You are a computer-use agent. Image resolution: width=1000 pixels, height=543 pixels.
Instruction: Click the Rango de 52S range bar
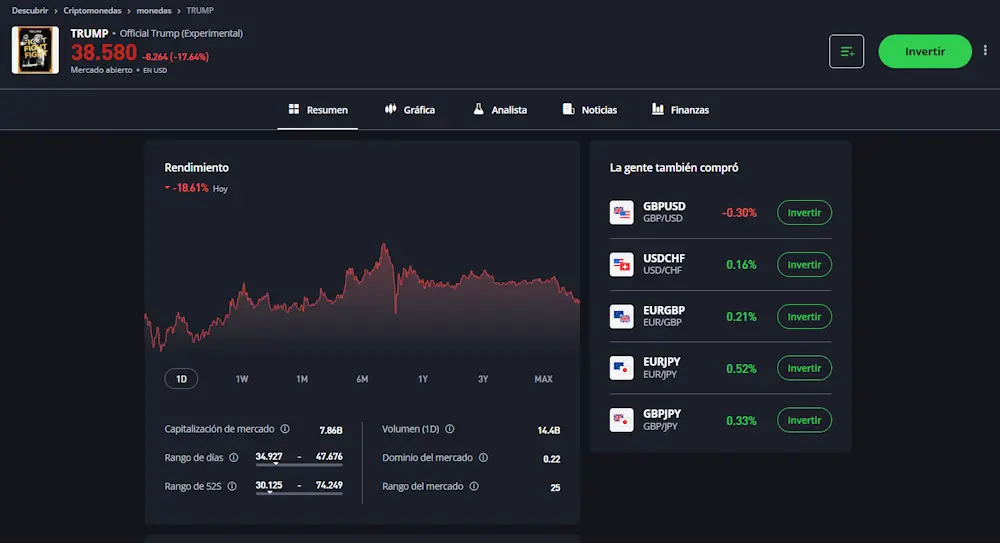[299, 493]
